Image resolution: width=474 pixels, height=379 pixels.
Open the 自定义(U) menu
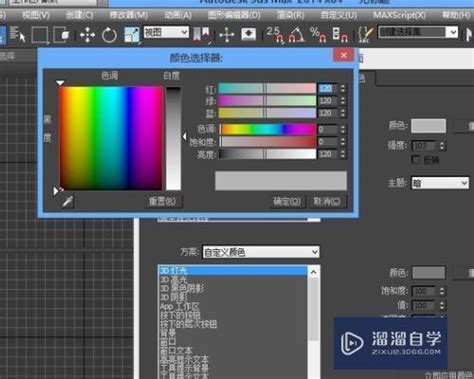click(x=339, y=15)
